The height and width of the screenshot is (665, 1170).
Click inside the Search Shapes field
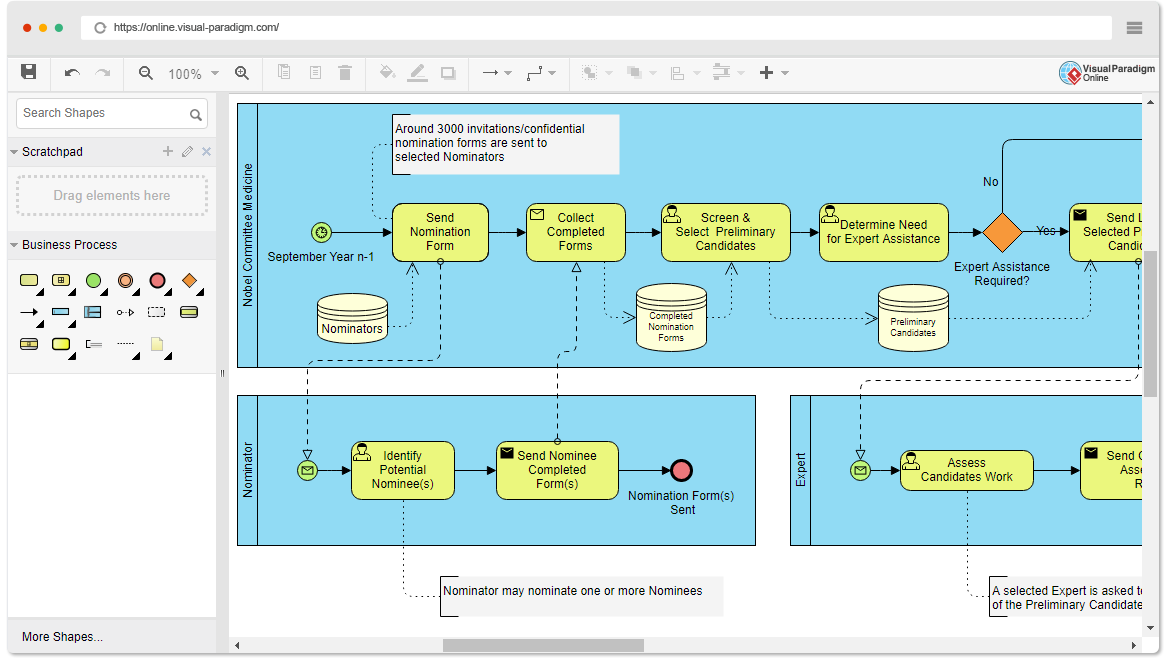pyautogui.click(x=100, y=113)
